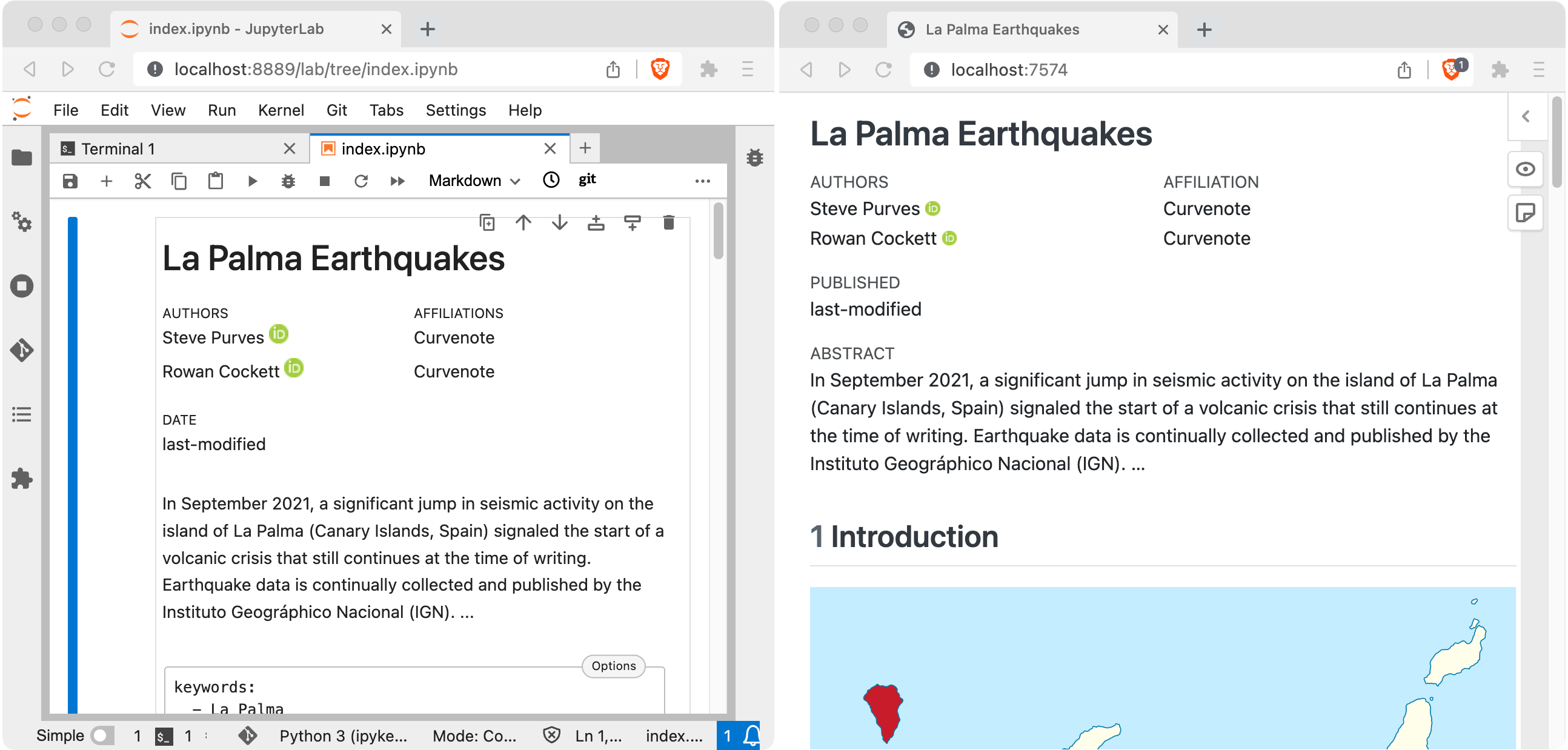
Task: Toggle Simple interface mode
Action: click(102, 735)
